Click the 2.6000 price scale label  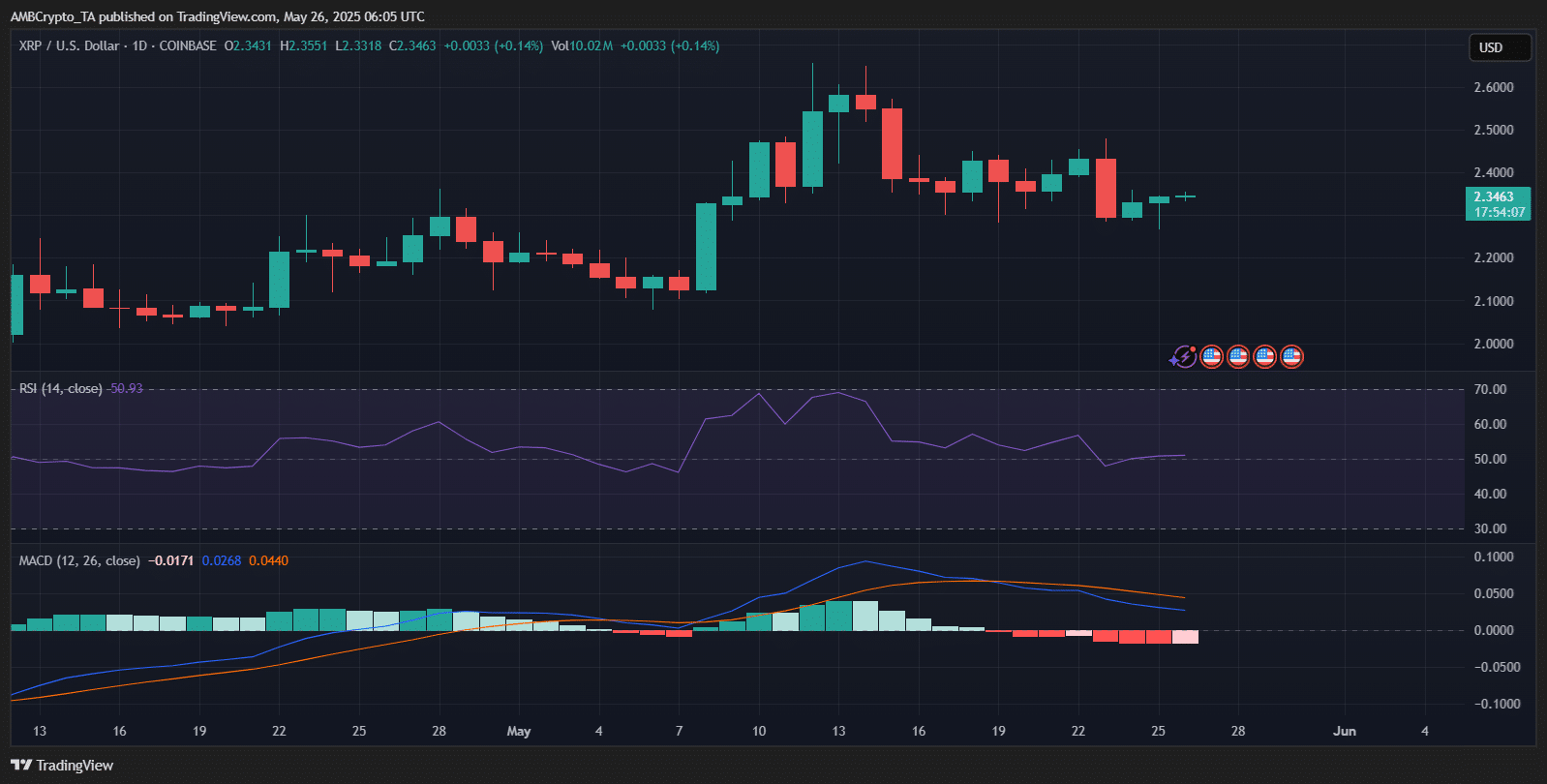click(1494, 87)
